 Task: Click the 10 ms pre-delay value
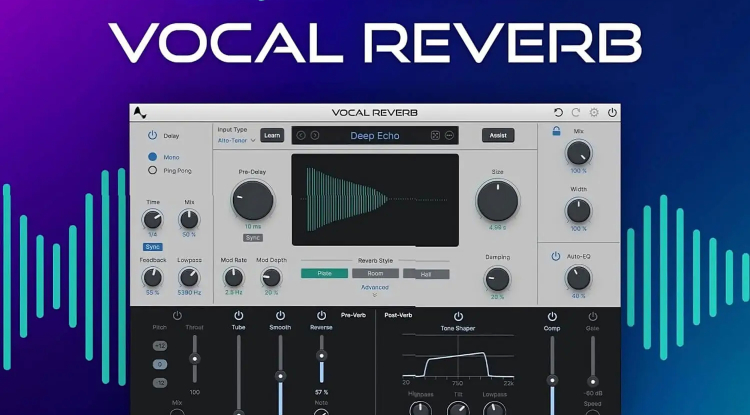pos(253,227)
